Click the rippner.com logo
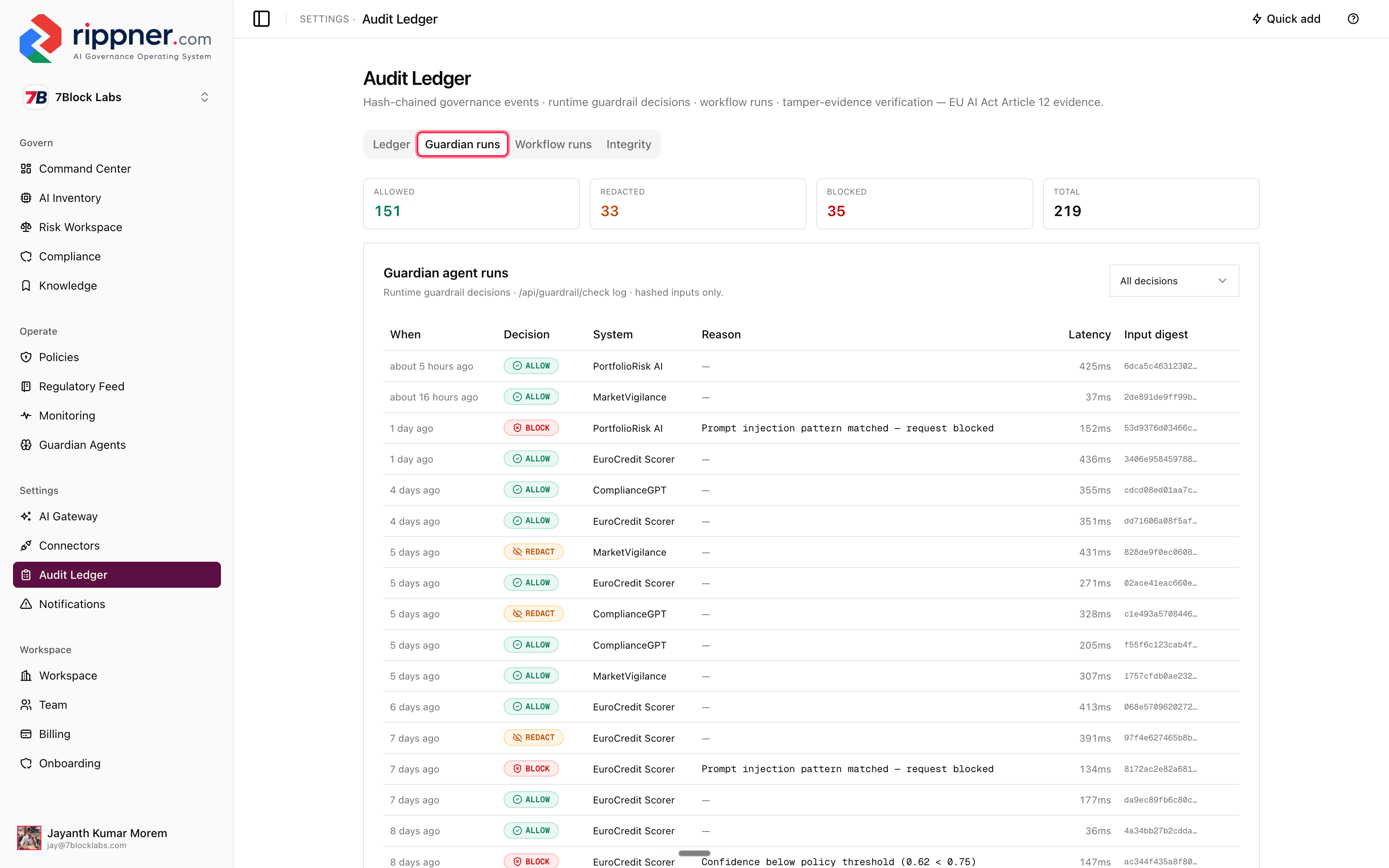The width and height of the screenshot is (1389, 868). tap(115, 39)
